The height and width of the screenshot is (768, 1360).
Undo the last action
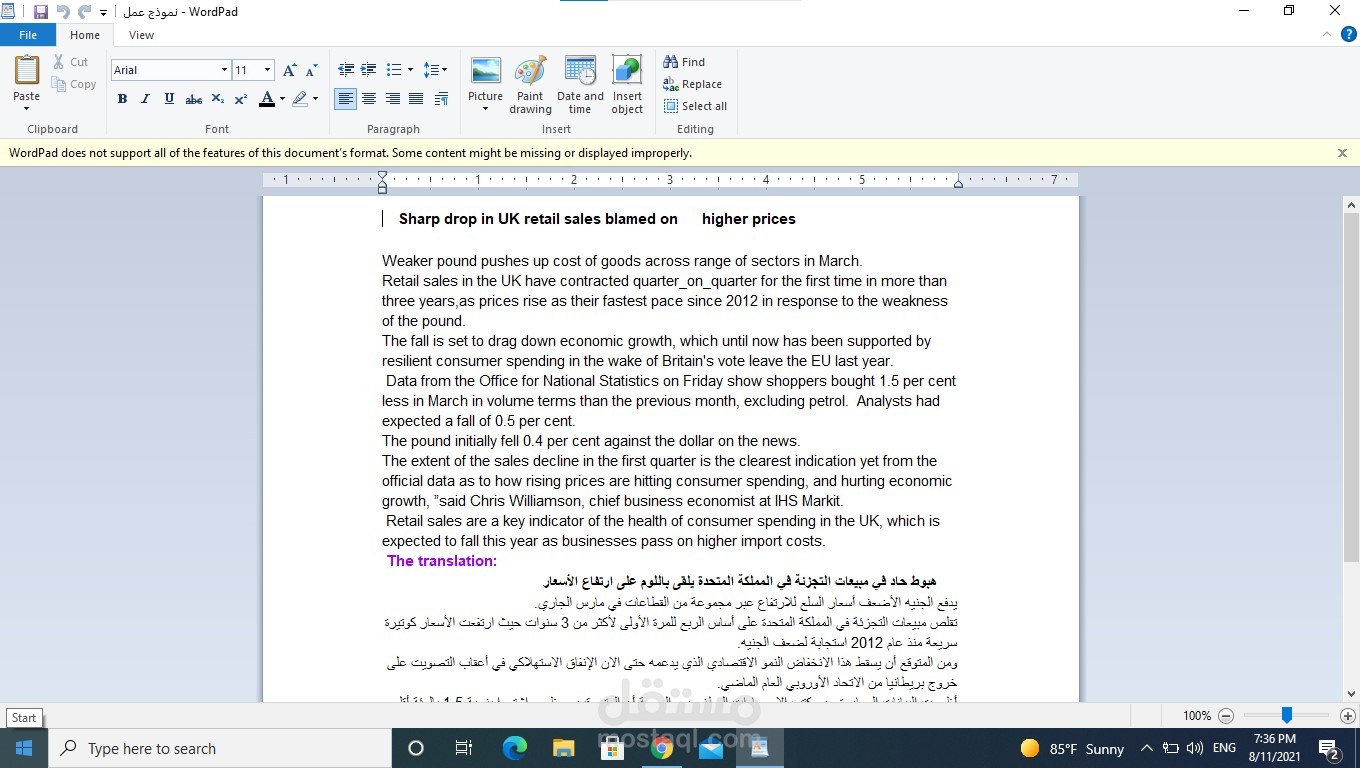point(63,12)
